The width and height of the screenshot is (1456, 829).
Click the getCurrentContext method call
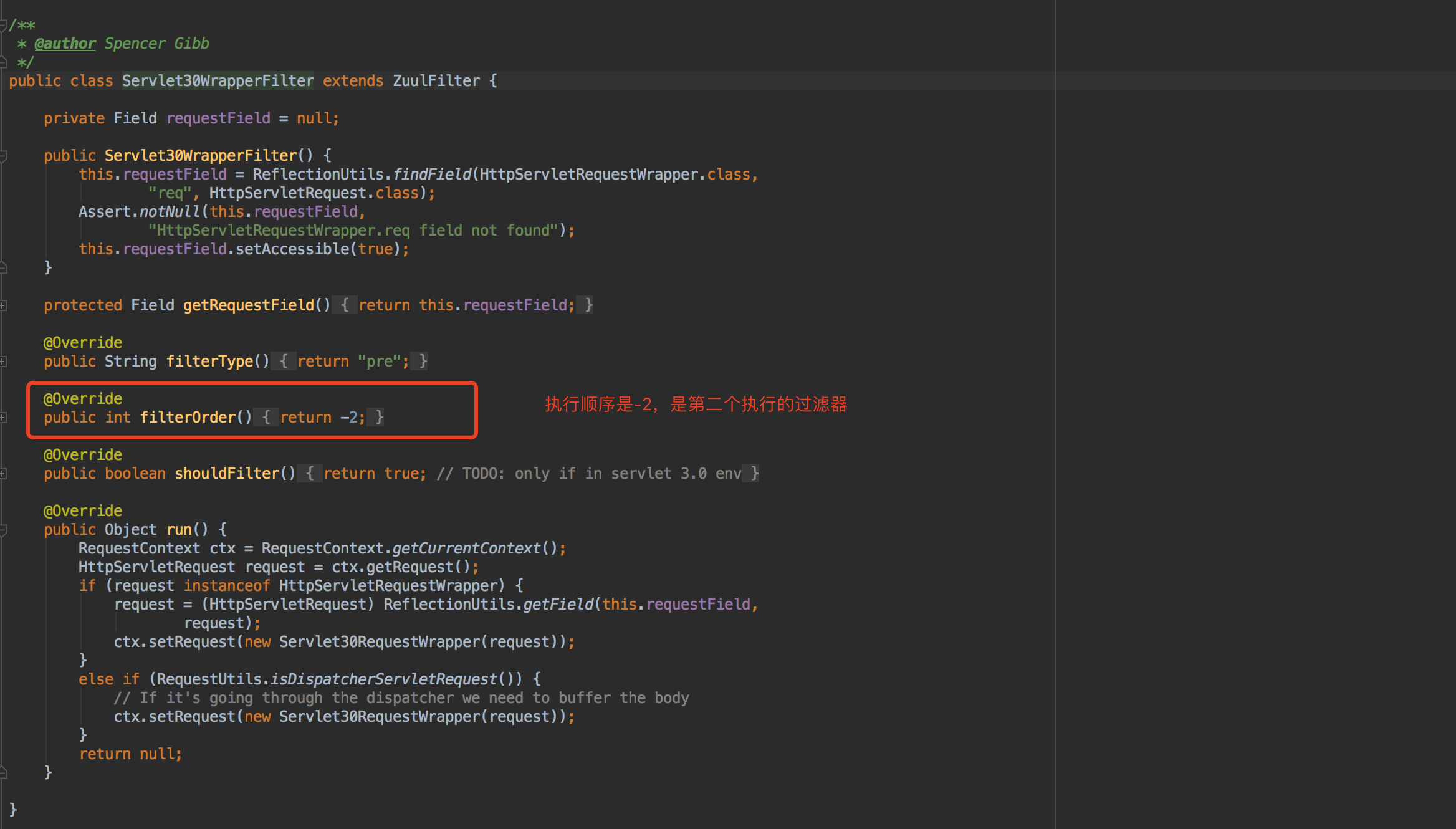(466, 549)
